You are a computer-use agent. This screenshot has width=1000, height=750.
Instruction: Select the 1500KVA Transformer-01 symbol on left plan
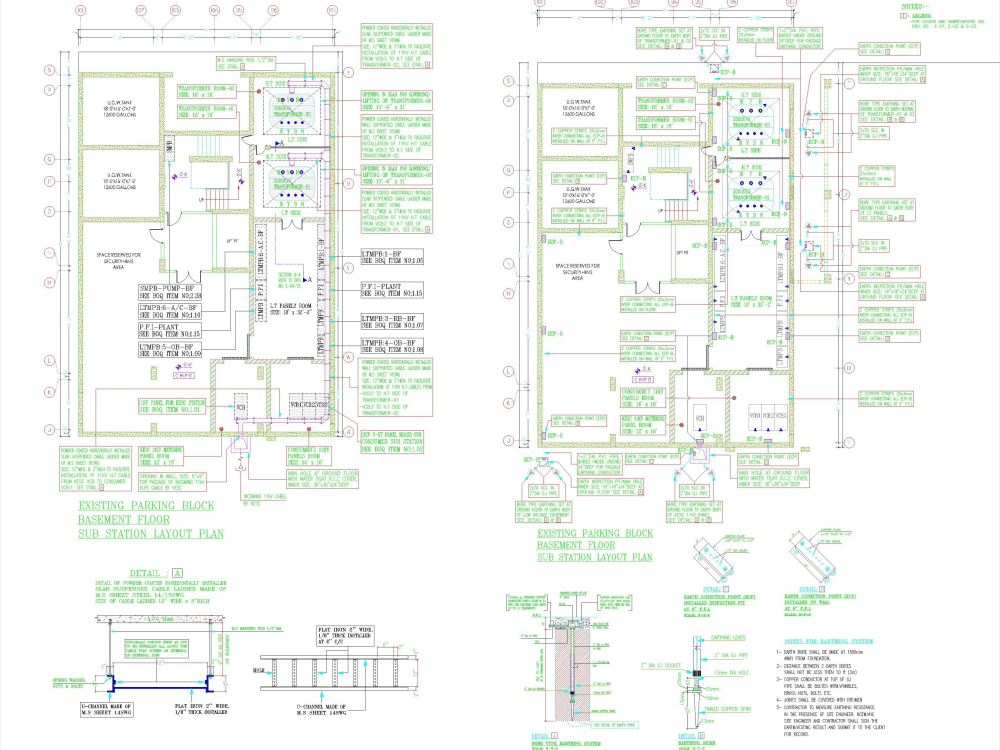pos(293,184)
